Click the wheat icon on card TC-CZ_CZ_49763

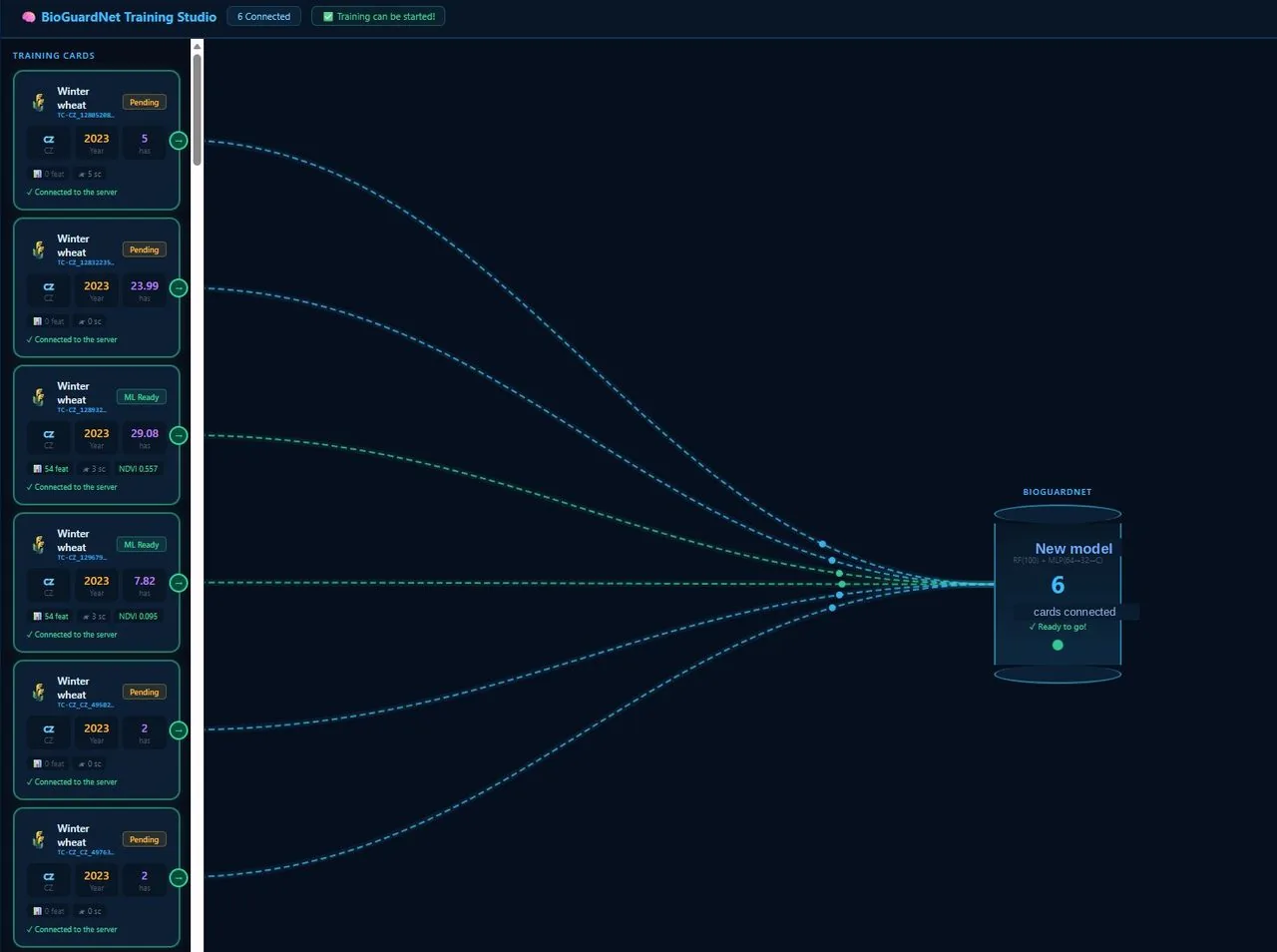tap(39, 839)
